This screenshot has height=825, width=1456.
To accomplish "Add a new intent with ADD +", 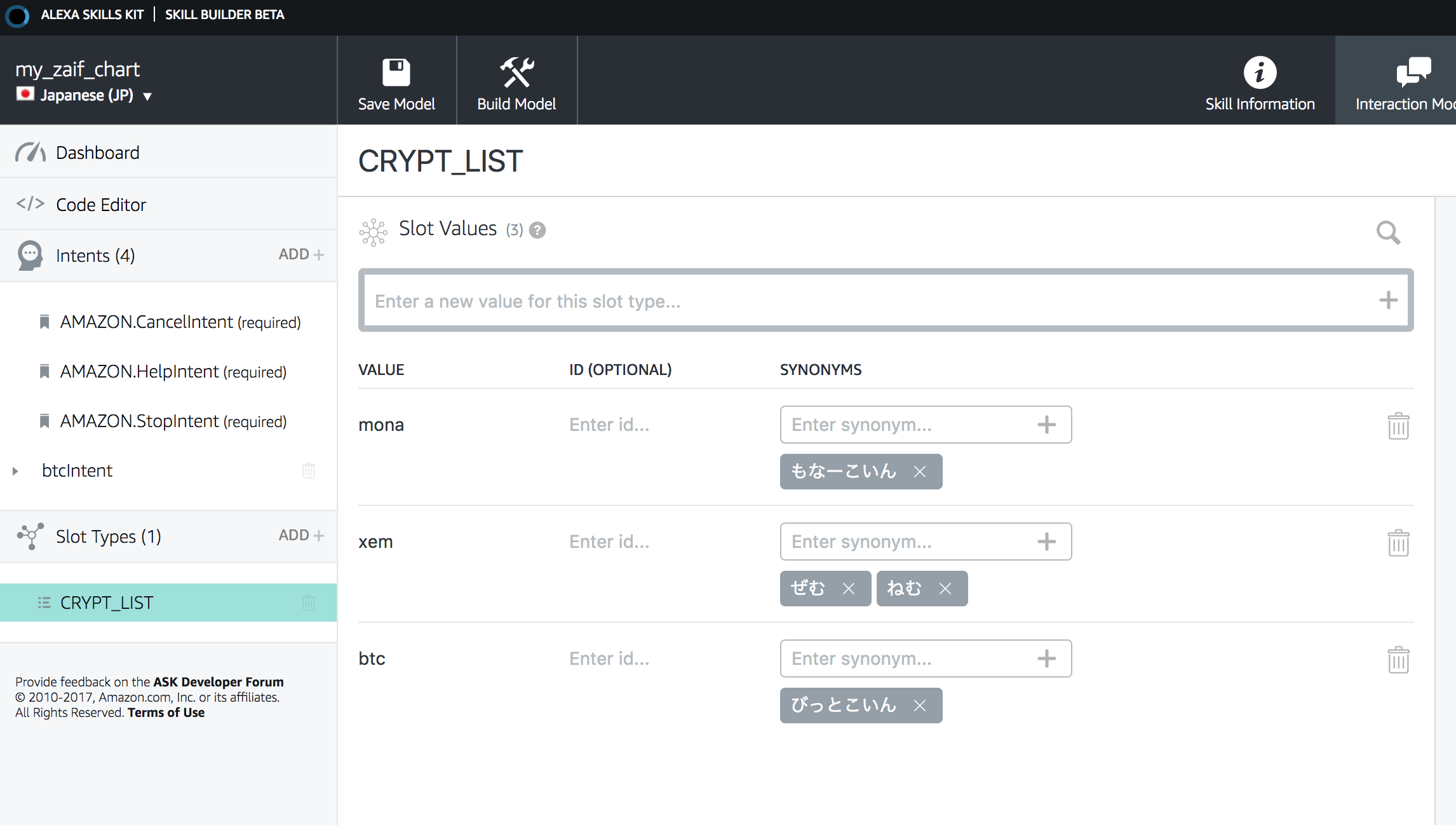I will tap(301, 254).
